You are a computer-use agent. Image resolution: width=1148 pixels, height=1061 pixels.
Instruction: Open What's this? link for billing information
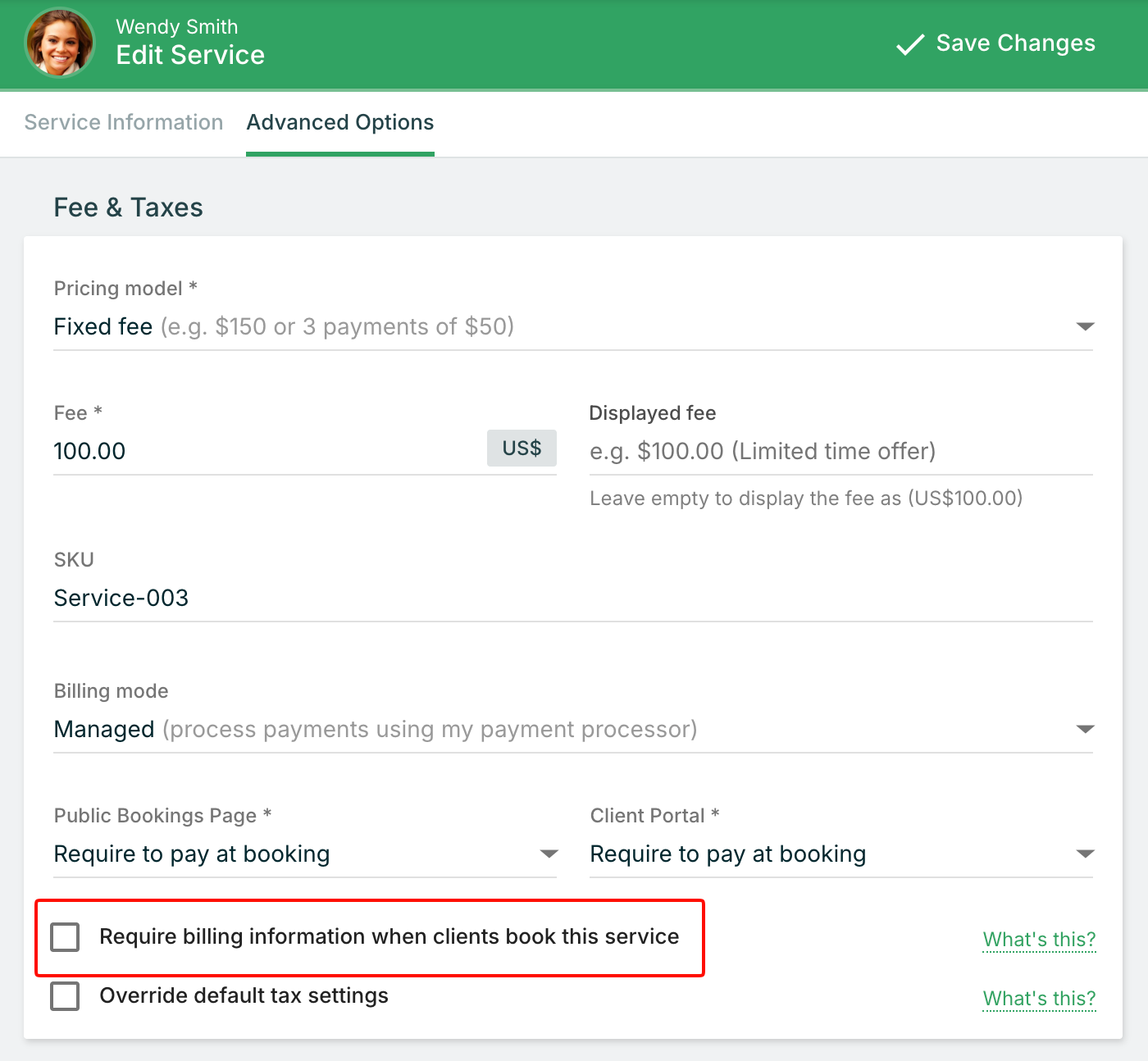[1039, 940]
